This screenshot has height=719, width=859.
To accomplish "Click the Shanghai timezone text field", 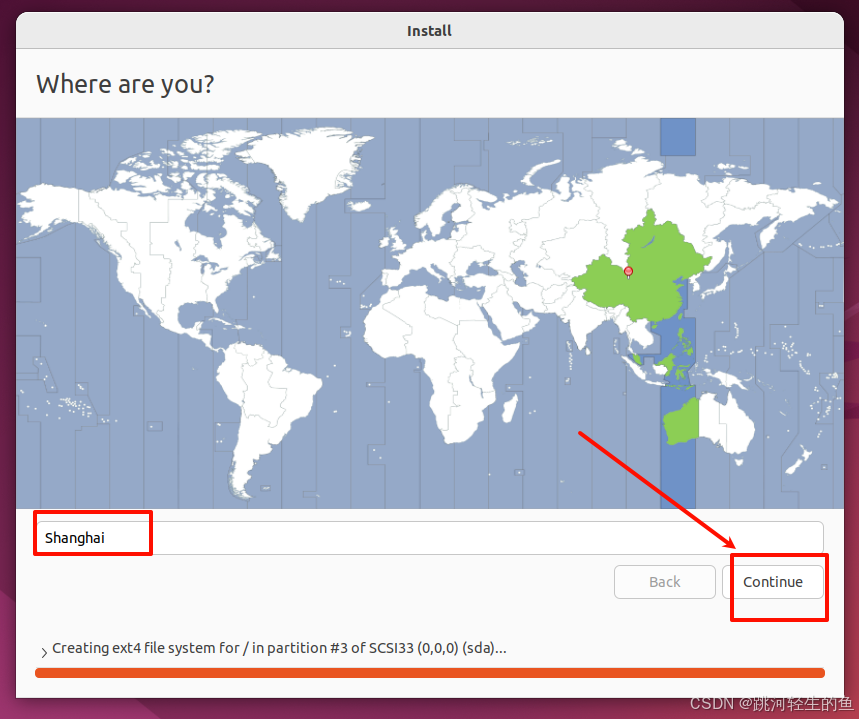I will pos(430,538).
